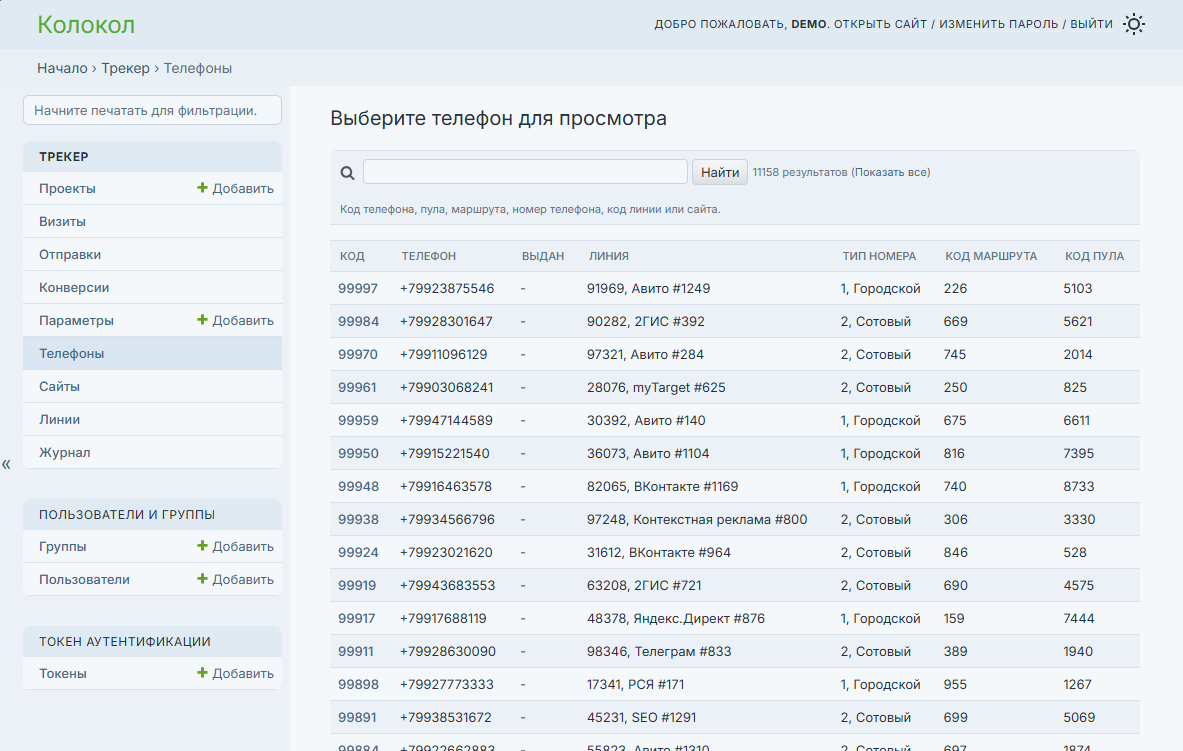Sort by the КОД column header
The width and height of the screenshot is (1183, 751).
[x=352, y=257]
